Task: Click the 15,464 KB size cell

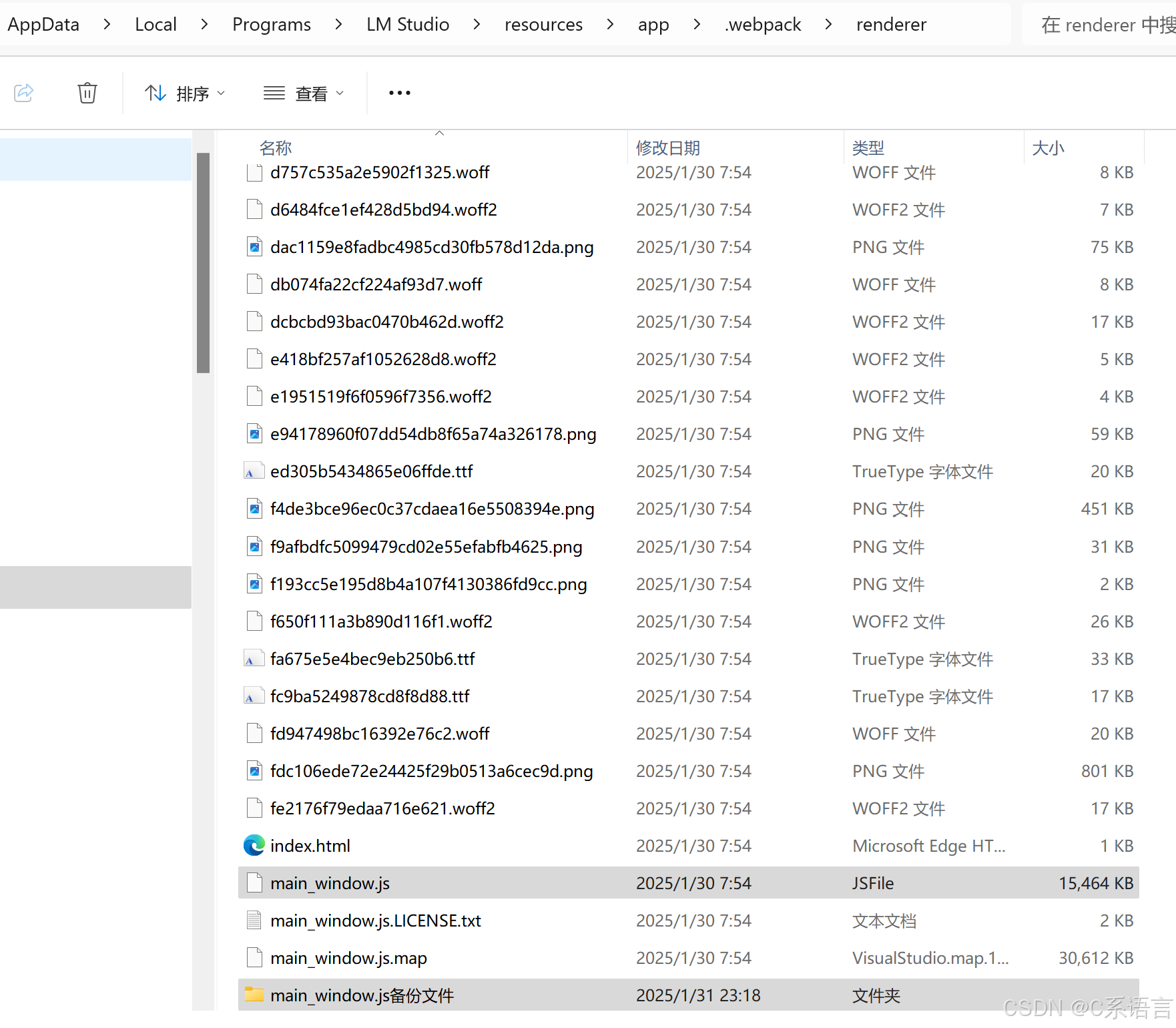Action: click(1096, 883)
